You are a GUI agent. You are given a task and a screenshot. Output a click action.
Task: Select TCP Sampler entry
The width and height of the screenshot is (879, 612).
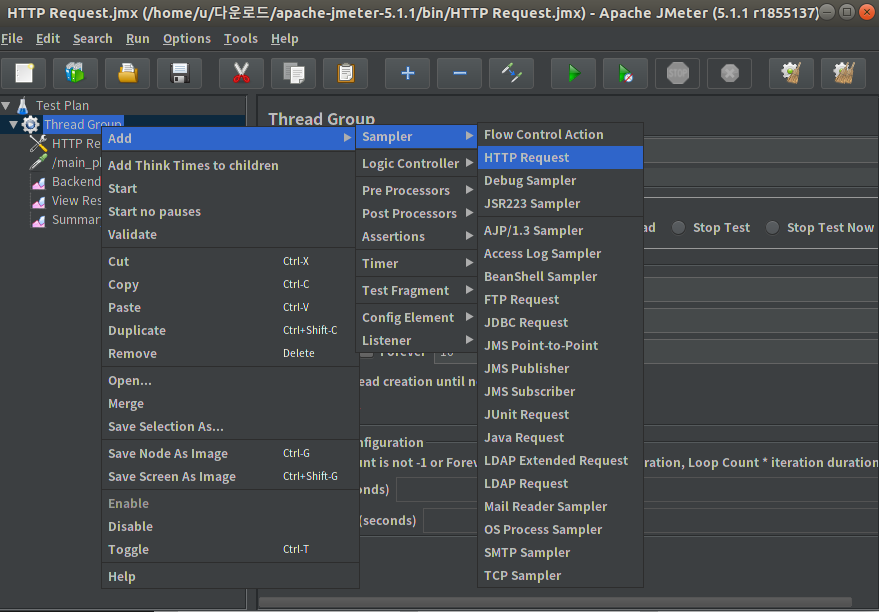click(x=560, y=576)
